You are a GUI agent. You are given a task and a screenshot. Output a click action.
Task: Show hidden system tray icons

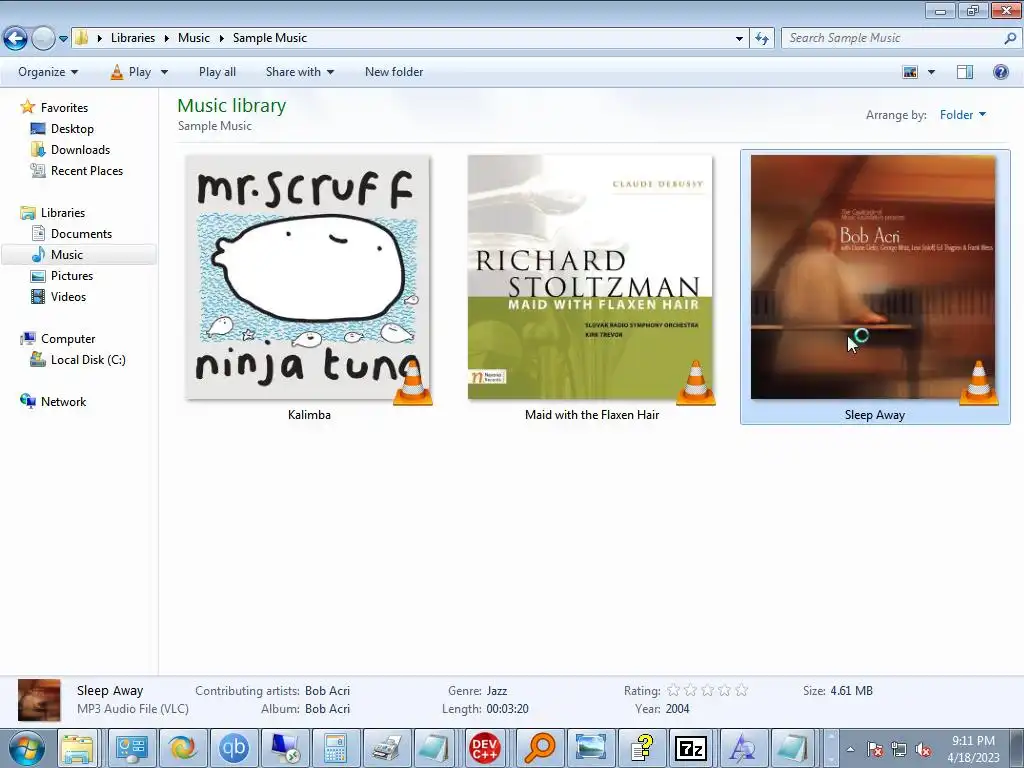tap(850, 750)
